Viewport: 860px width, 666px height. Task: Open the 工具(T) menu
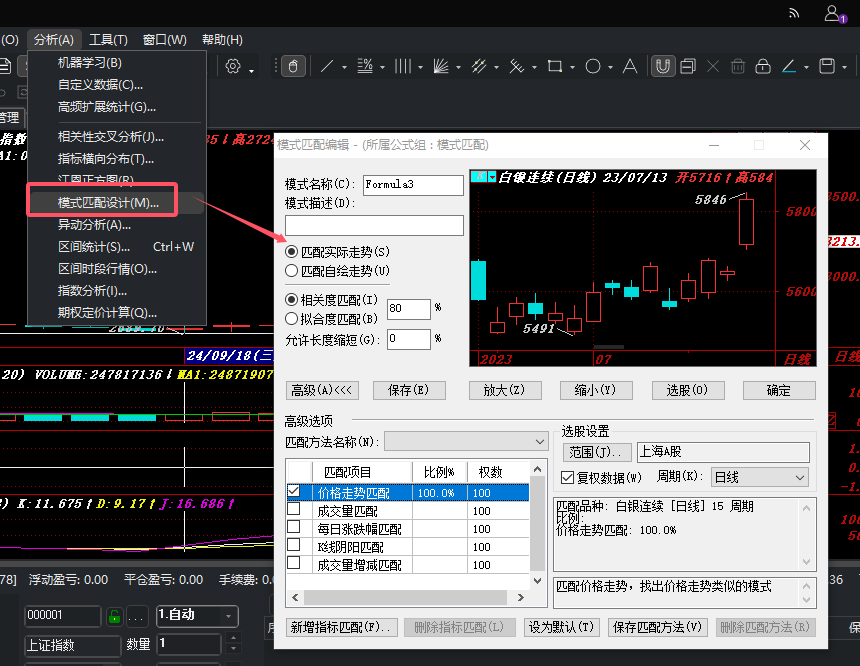pyautogui.click(x=108, y=40)
